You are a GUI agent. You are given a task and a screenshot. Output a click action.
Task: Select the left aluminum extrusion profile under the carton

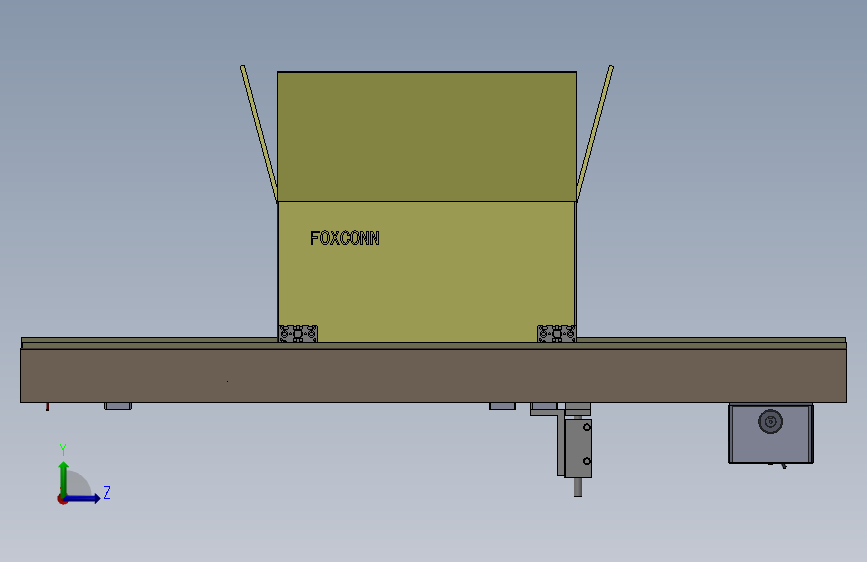pos(298,334)
